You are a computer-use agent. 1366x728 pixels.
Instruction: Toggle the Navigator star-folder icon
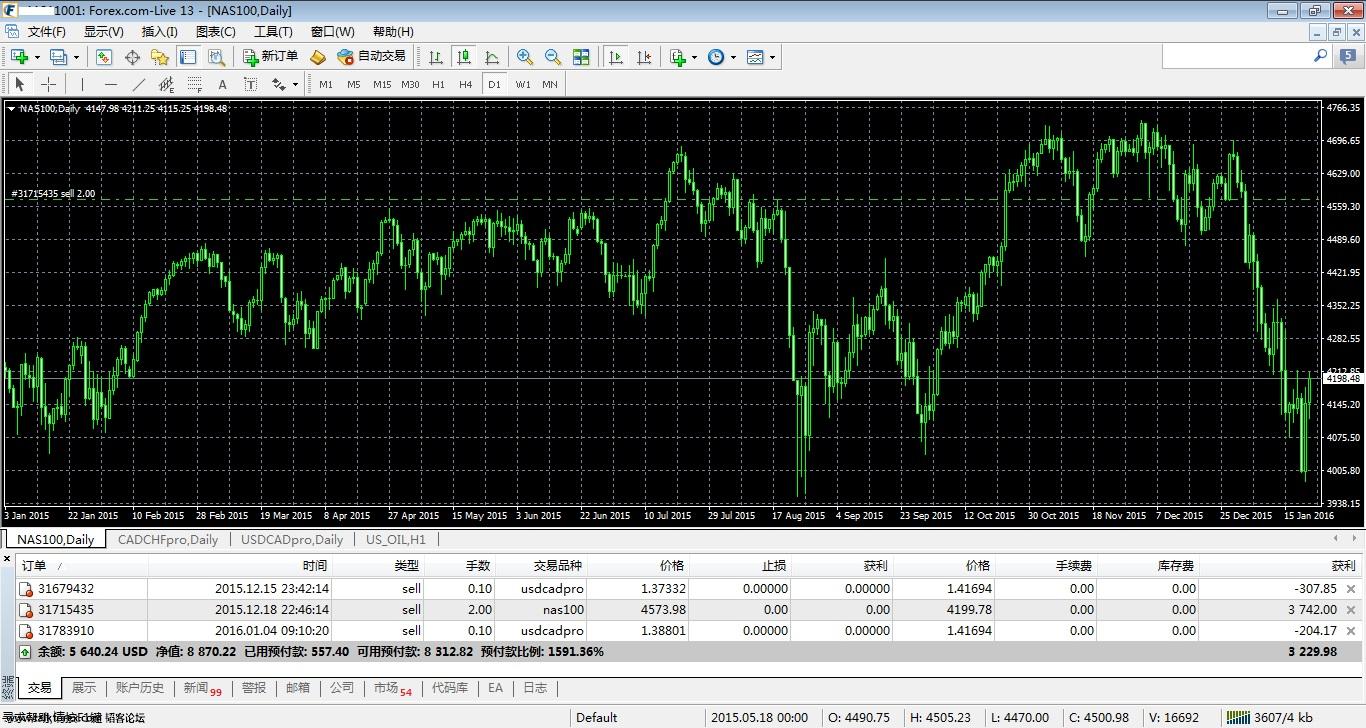pyautogui.click(x=160, y=57)
